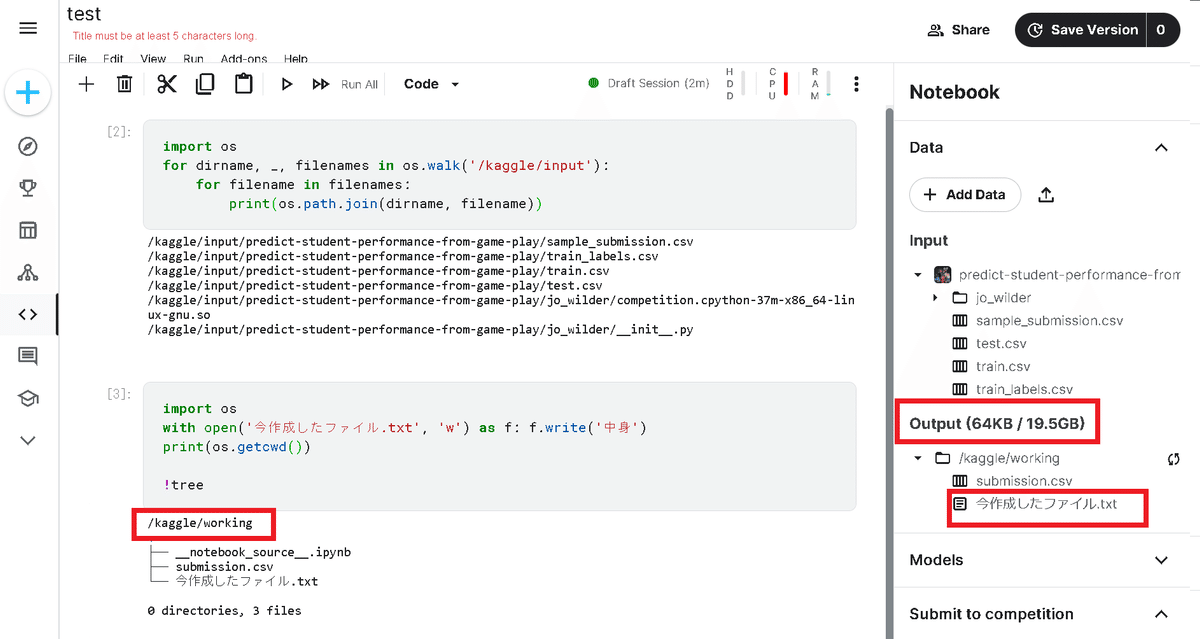Paste a cell with the clipboard icon
Screen dimensions: 1200x639
(244, 84)
